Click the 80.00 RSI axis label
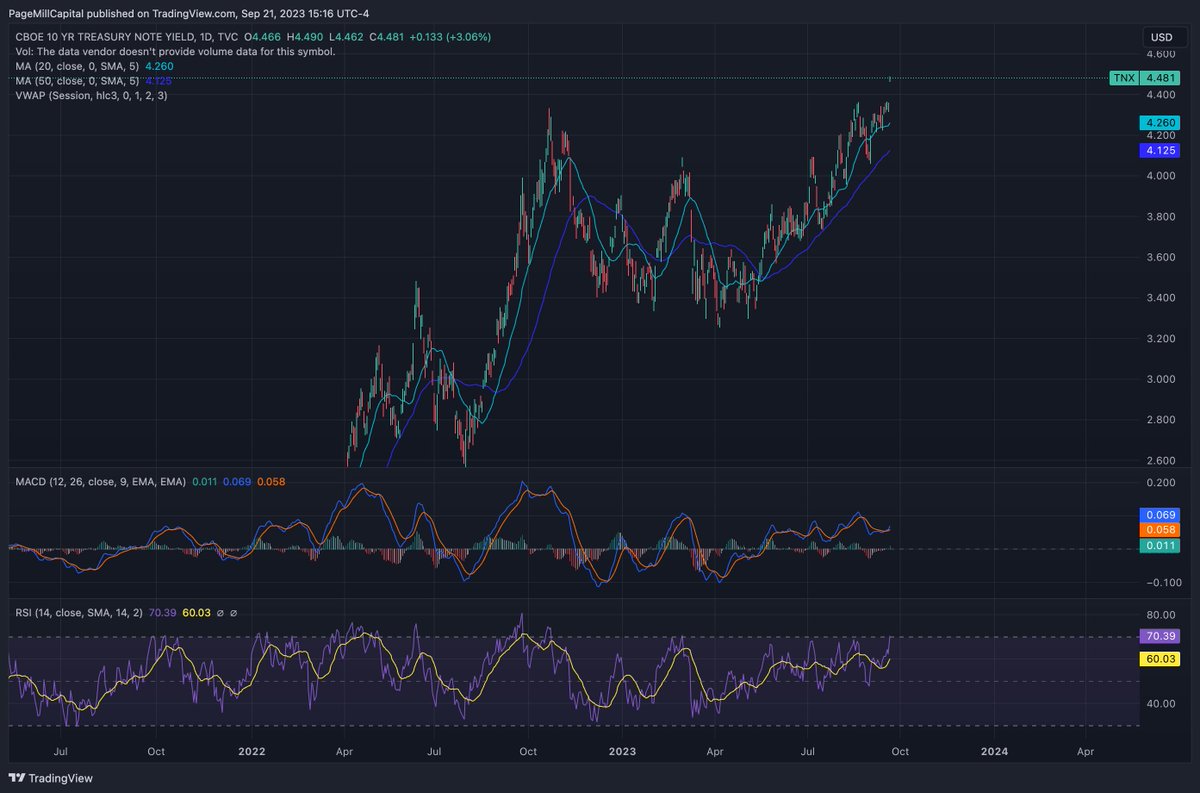The image size is (1200, 793). coord(1160,614)
